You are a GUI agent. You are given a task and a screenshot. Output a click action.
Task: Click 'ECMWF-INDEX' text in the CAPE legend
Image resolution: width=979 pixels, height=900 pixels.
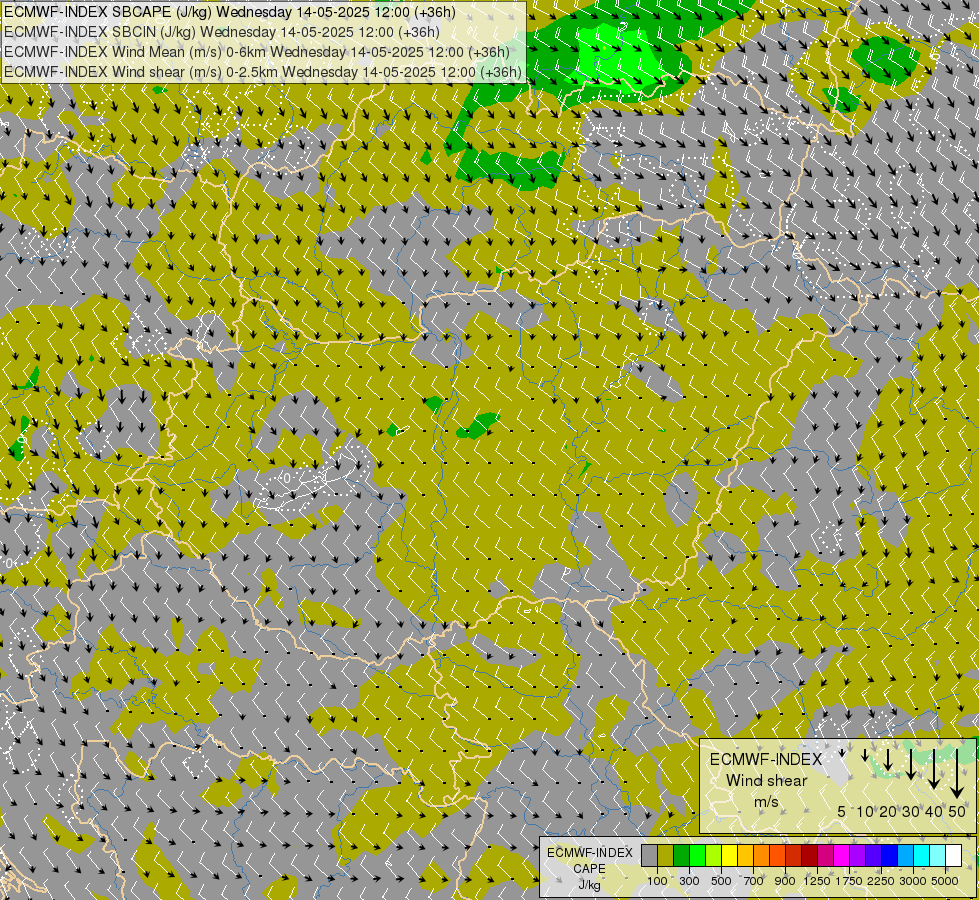pyautogui.click(x=590, y=853)
